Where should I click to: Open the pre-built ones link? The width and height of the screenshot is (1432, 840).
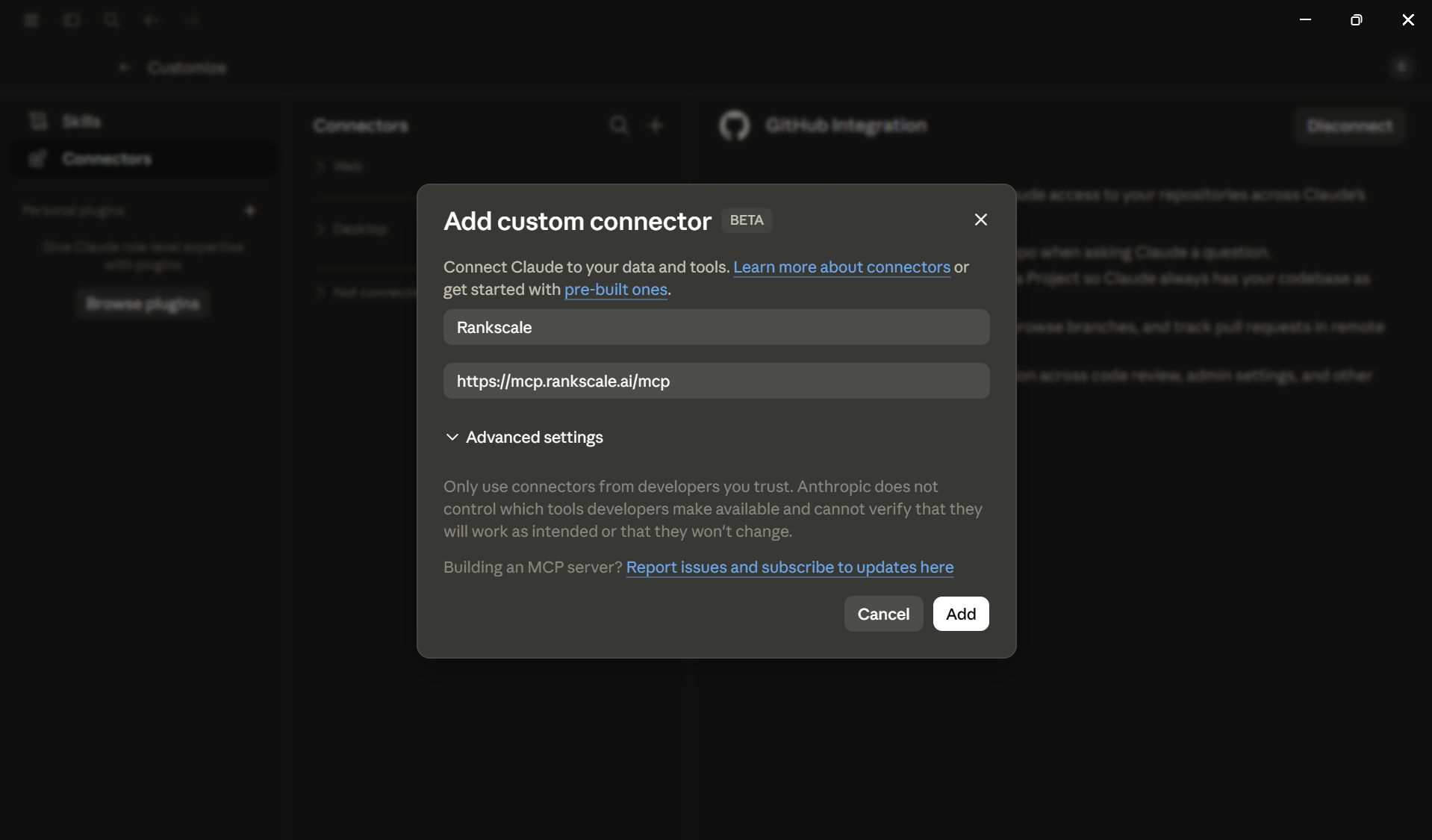tap(616, 289)
